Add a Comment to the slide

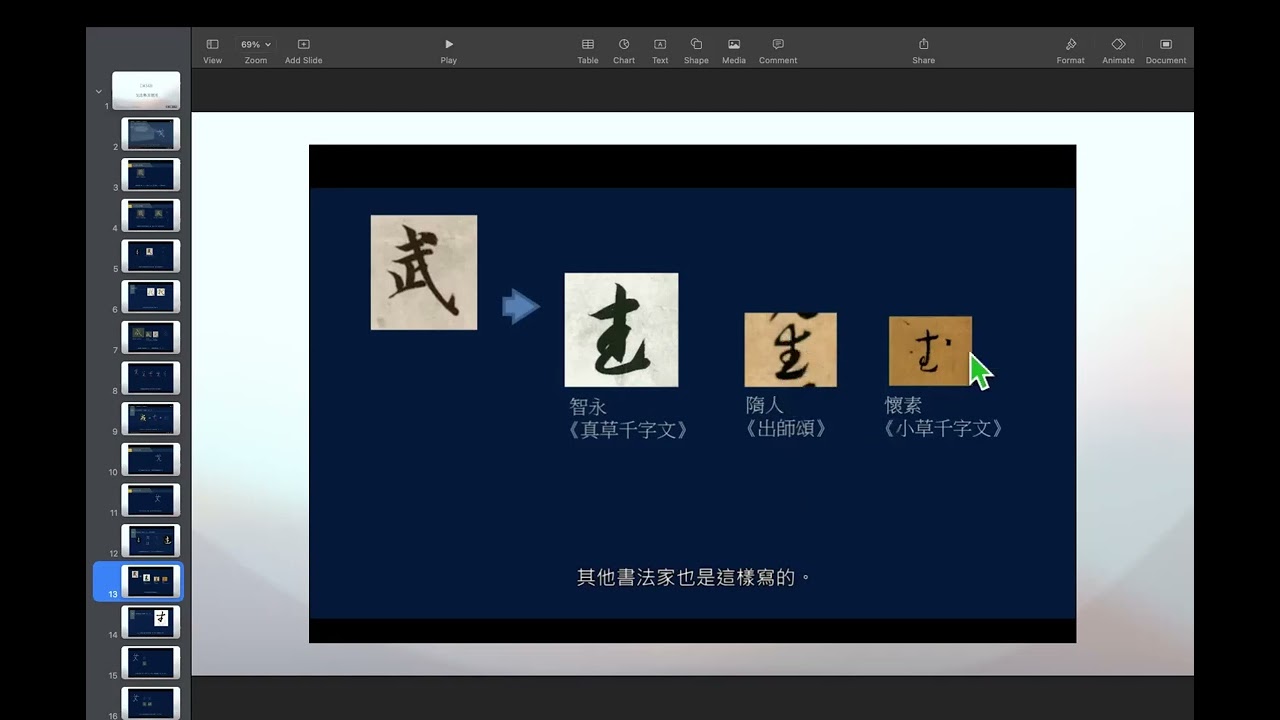point(778,51)
